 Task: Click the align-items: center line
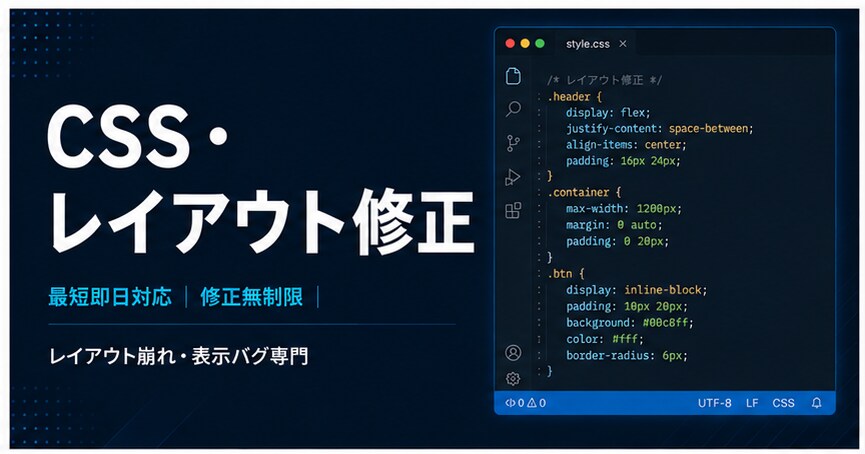click(626, 145)
